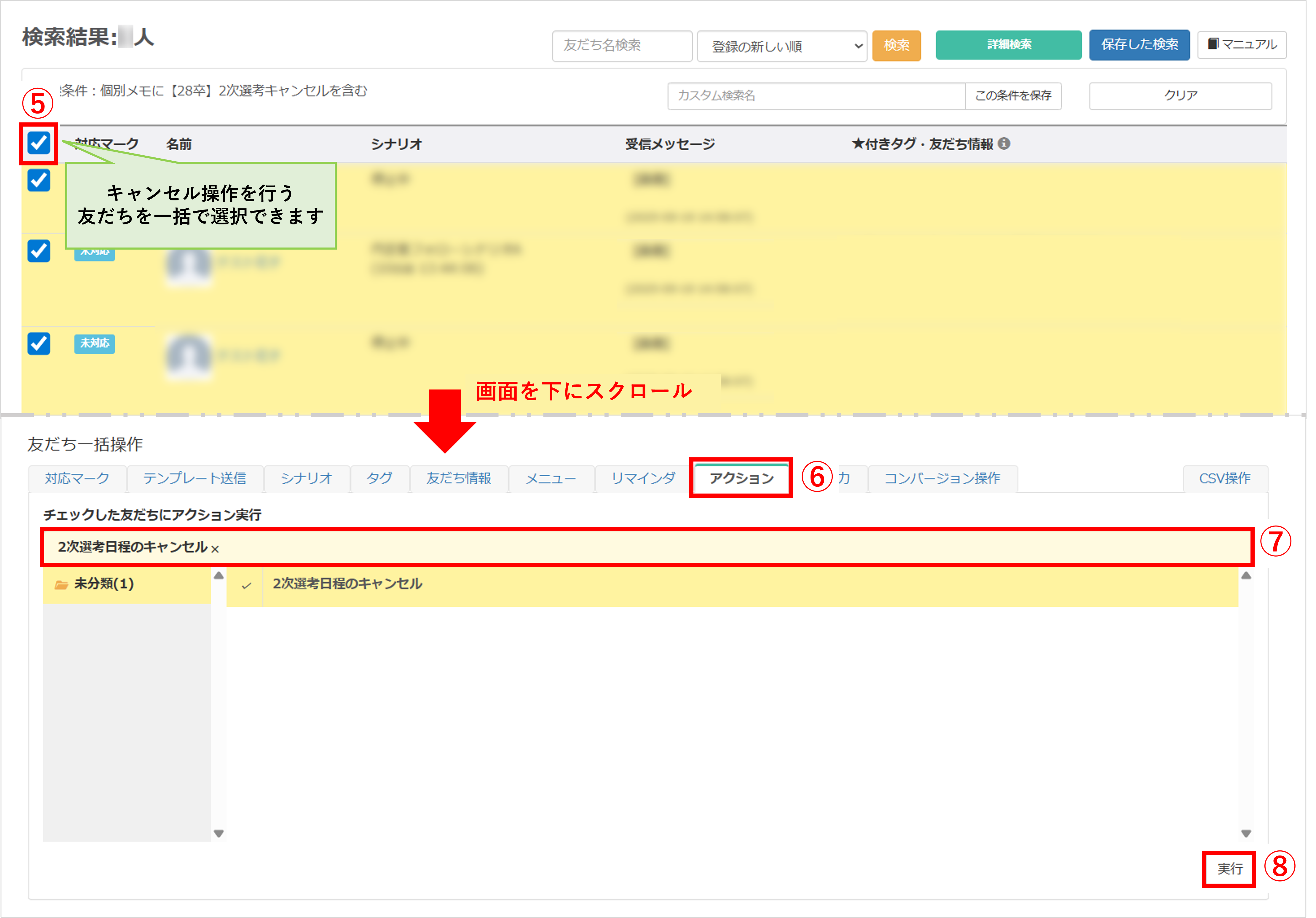This screenshot has width=1316, height=918.
Task: Uncheck the first friend row checkbox
Action: click(39, 181)
